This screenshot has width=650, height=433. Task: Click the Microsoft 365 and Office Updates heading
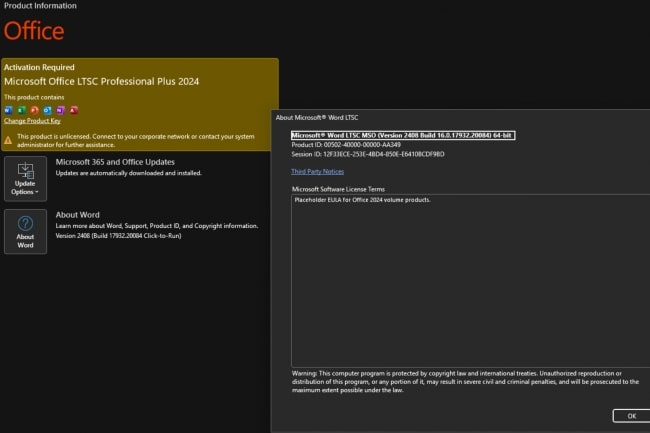pos(115,162)
